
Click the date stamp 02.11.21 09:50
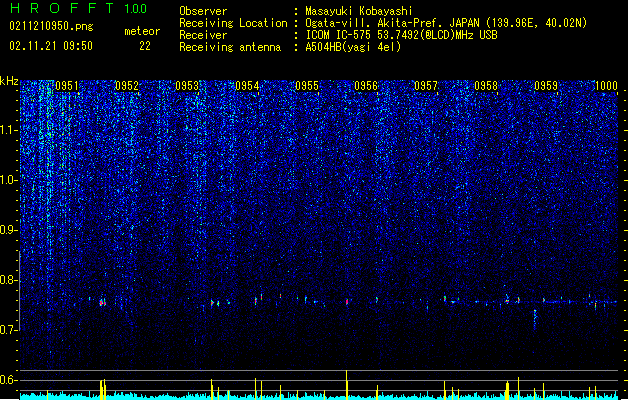[51, 46]
